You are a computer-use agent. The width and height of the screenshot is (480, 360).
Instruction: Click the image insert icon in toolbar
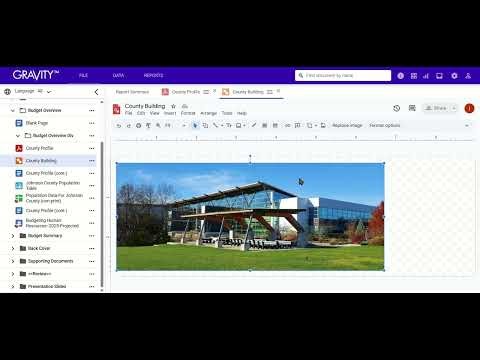tap(239, 126)
